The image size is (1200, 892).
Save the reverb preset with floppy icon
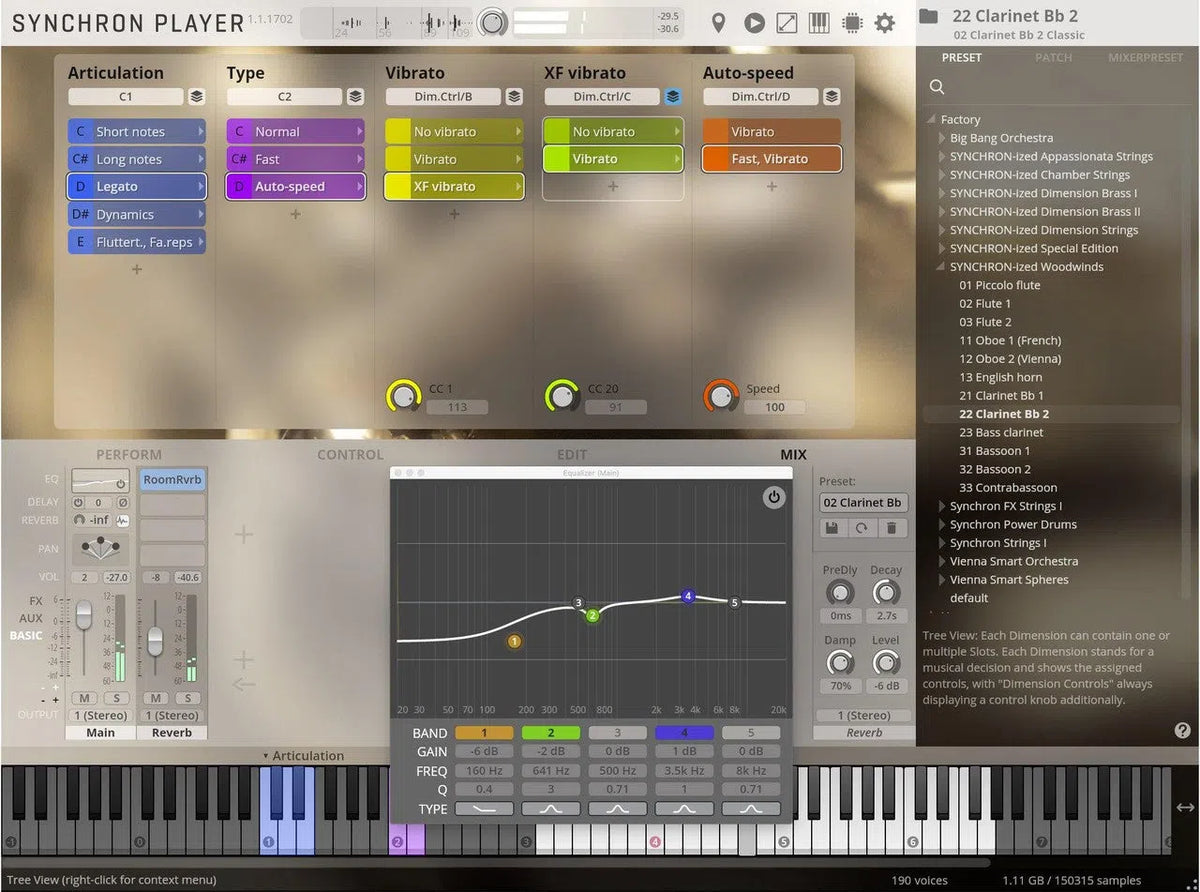[x=831, y=528]
